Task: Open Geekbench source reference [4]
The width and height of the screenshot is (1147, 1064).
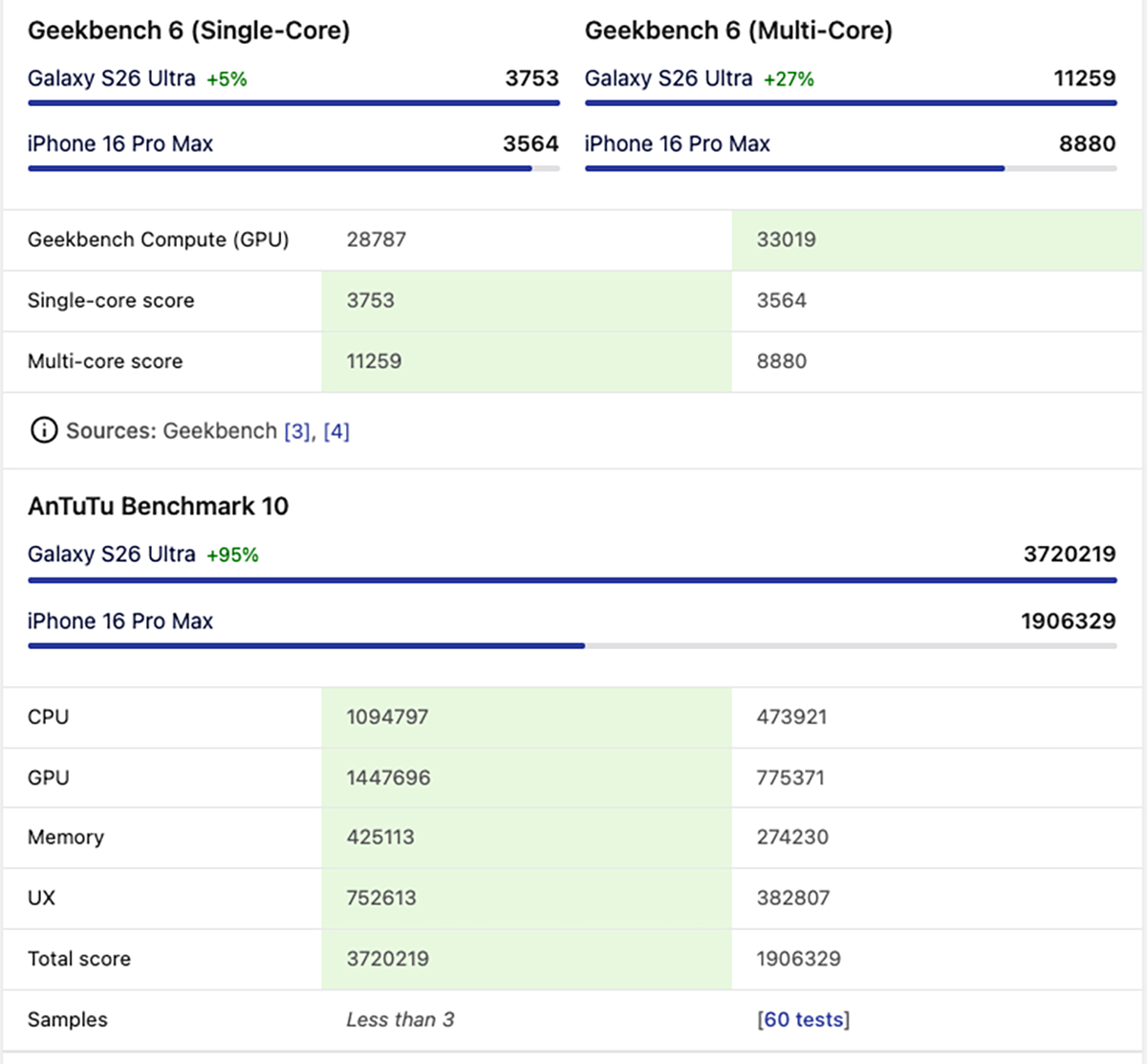Action: click(336, 432)
